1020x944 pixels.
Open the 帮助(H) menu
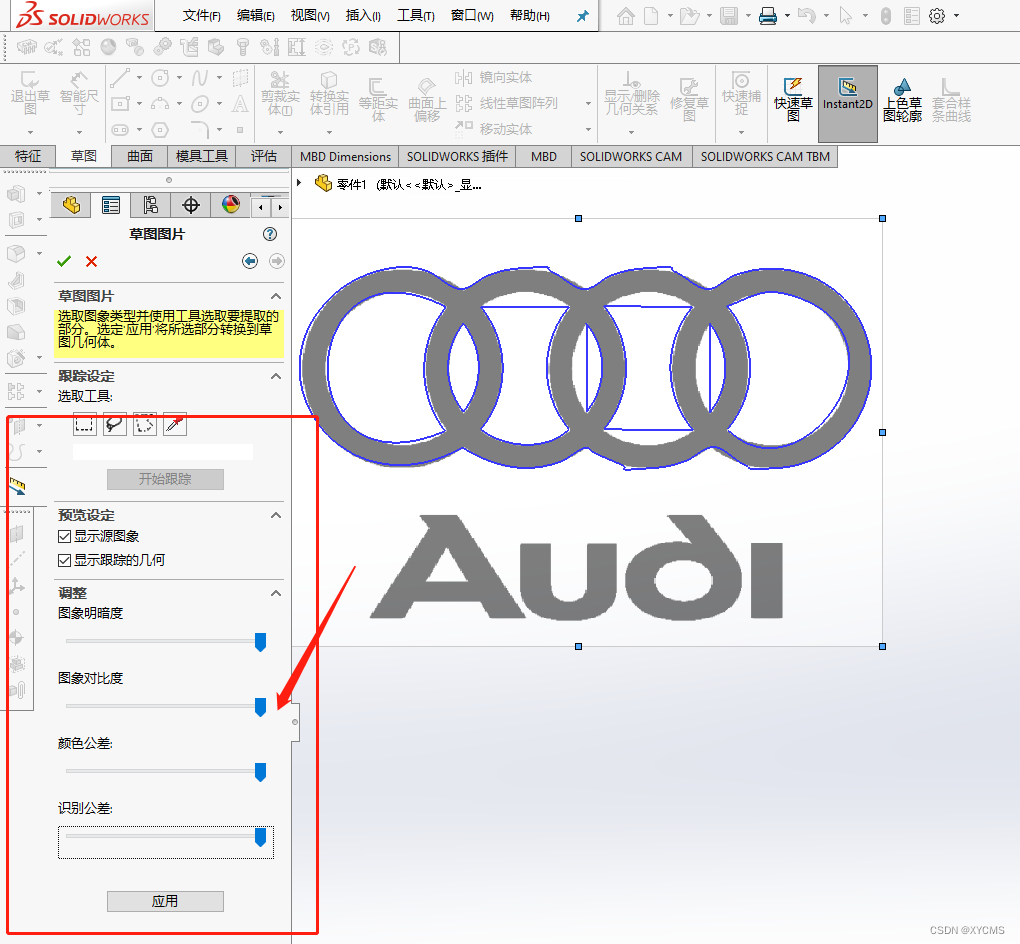point(530,16)
